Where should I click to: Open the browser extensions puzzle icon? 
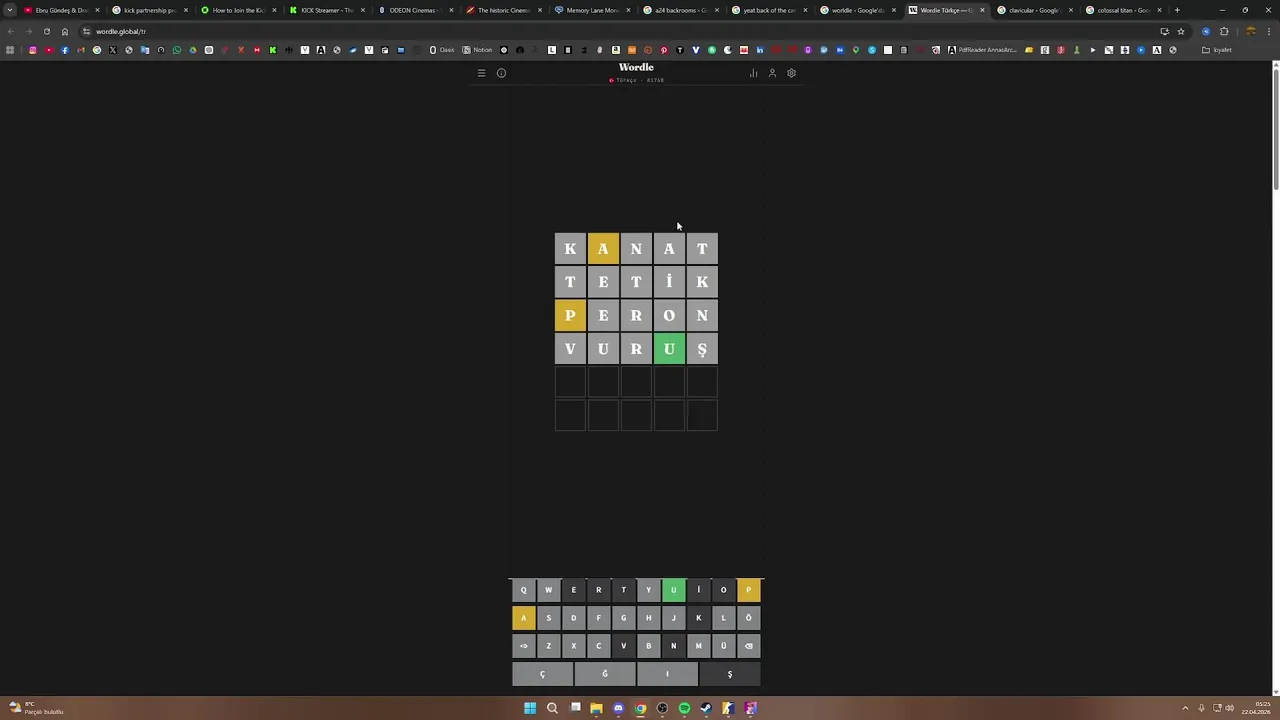pos(1224,31)
